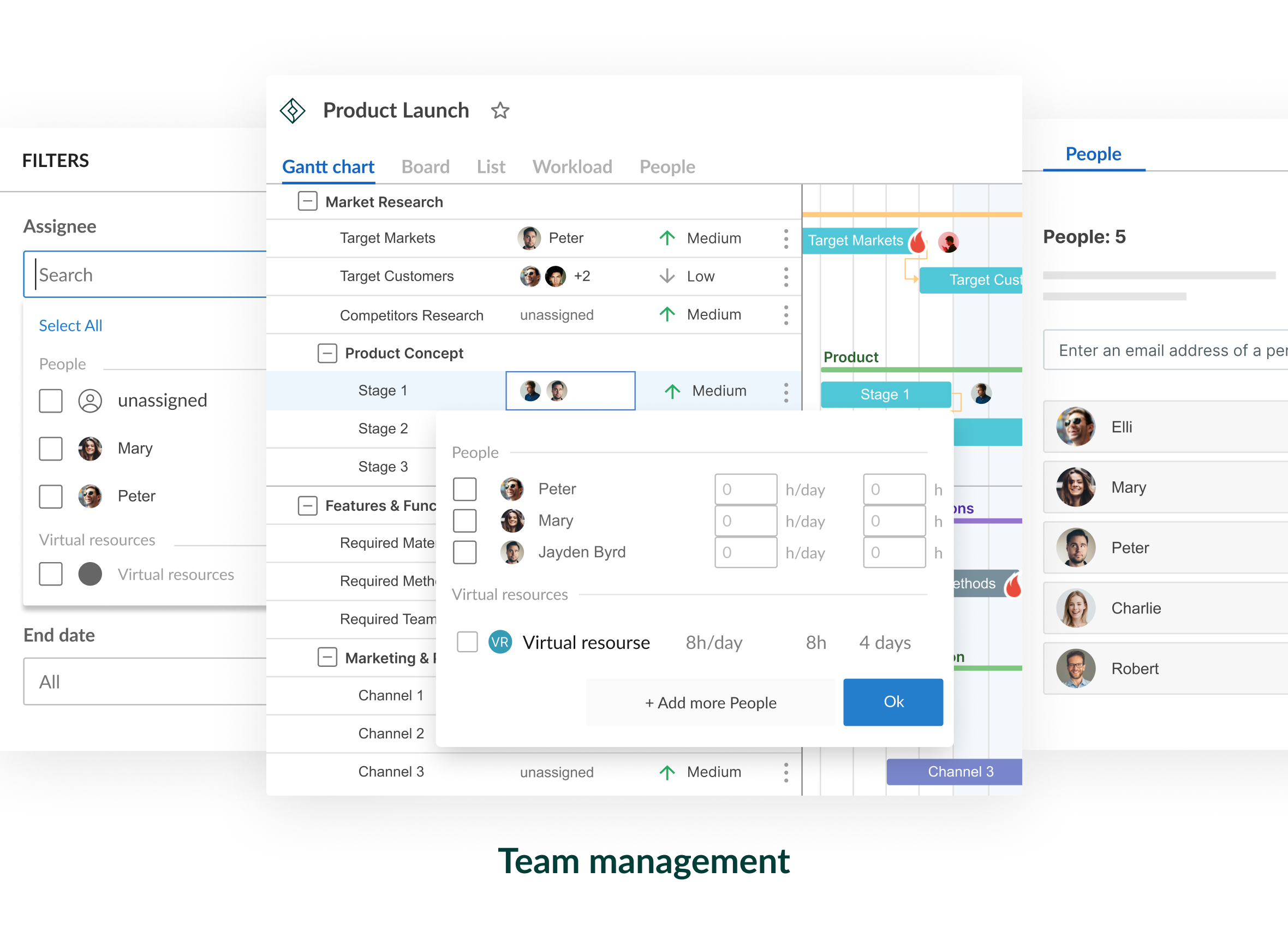Check the unassigned filter checkbox
Screen dimensions: 1288x943
51,401
